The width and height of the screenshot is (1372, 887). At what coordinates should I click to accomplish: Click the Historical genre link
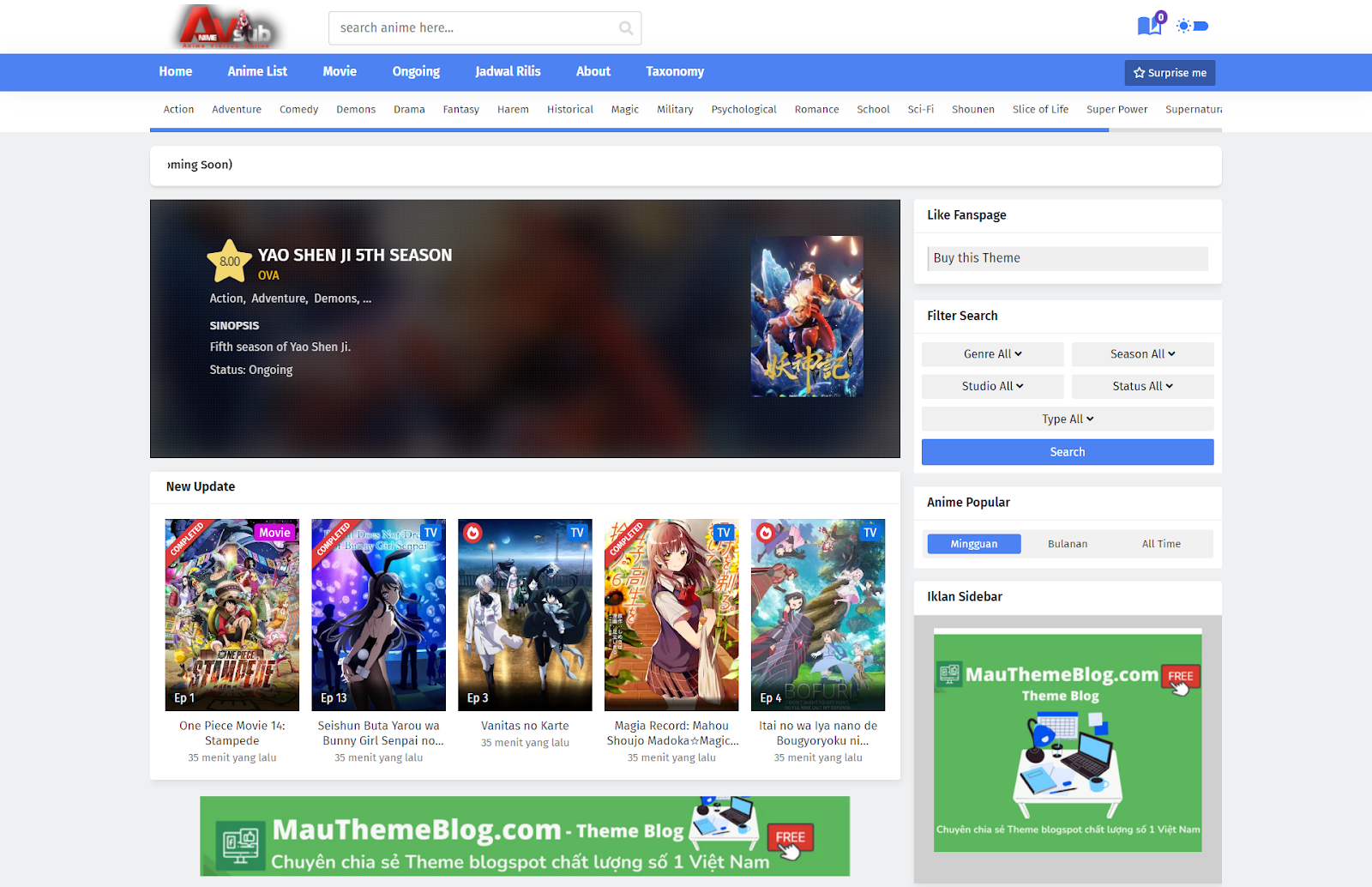click(x=570, y=110)
